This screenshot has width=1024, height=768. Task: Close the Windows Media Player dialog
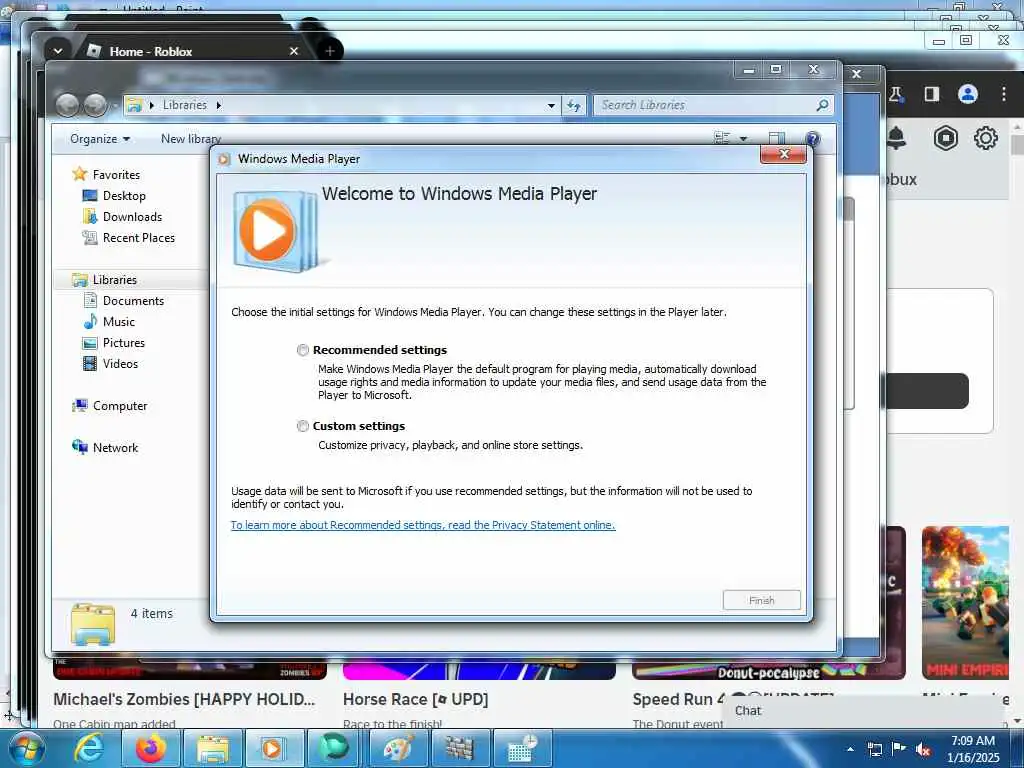coord(784,154)
